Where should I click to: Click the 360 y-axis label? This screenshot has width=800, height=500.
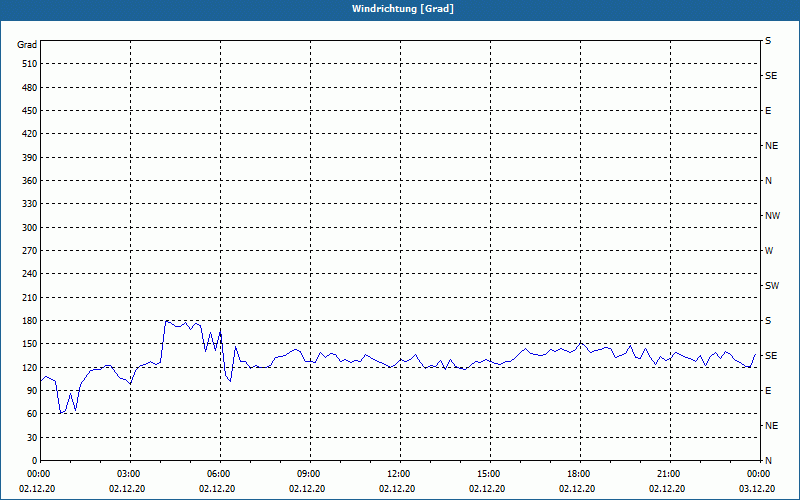(30, 181)
